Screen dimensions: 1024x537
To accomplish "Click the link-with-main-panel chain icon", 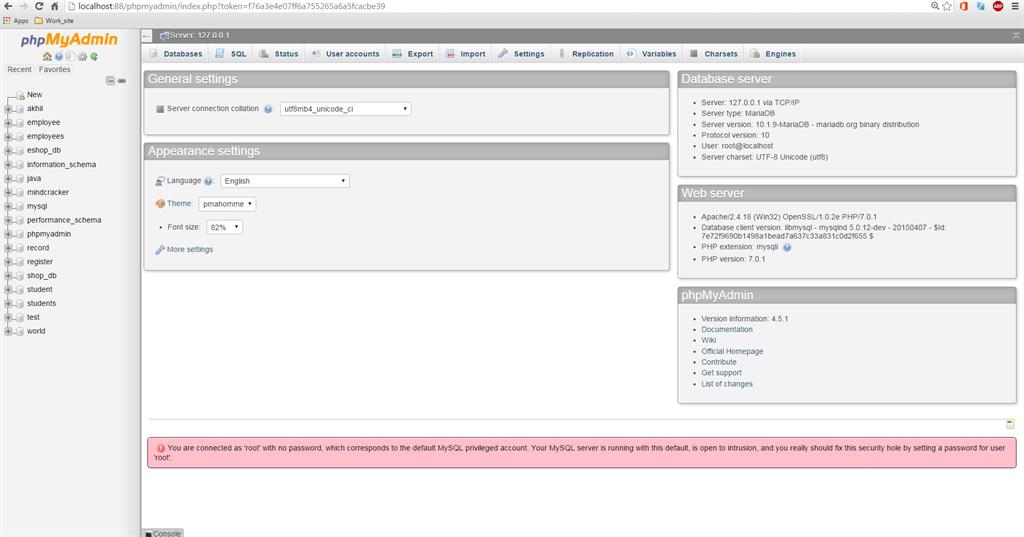I will coord(122,80).
